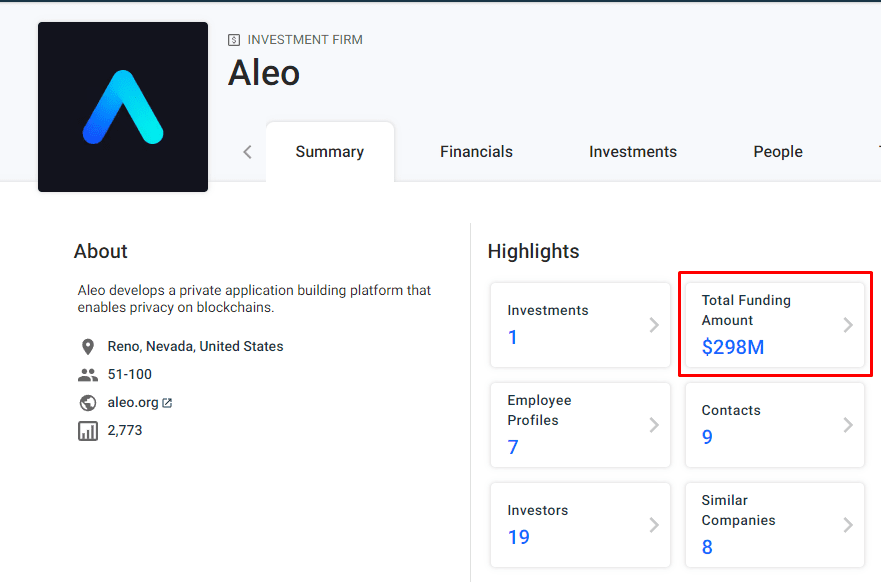
Task: Go to the Investments tab
Action: [633, 152]
